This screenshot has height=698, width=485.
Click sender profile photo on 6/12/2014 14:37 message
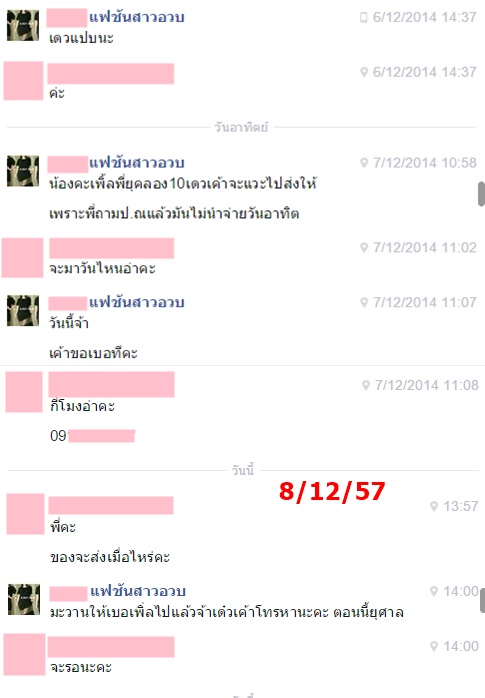click(23, 25)
